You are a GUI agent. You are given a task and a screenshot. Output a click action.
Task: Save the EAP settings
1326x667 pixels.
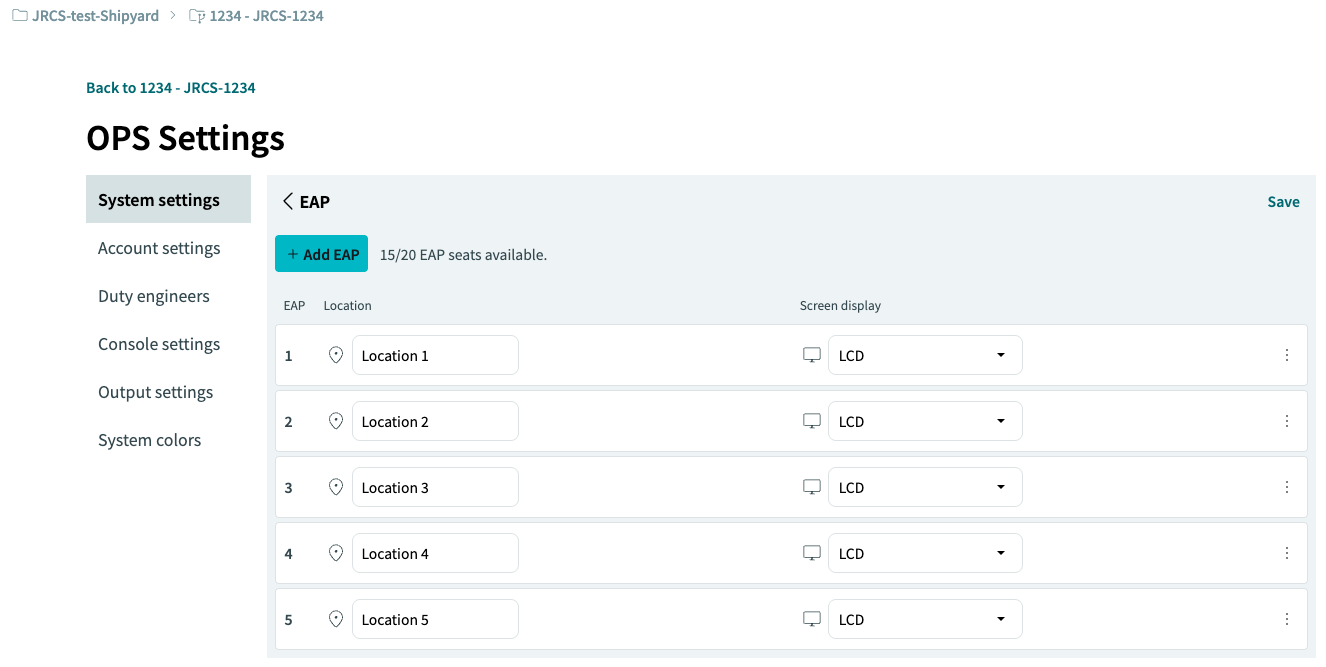[x=1283, y=201]
